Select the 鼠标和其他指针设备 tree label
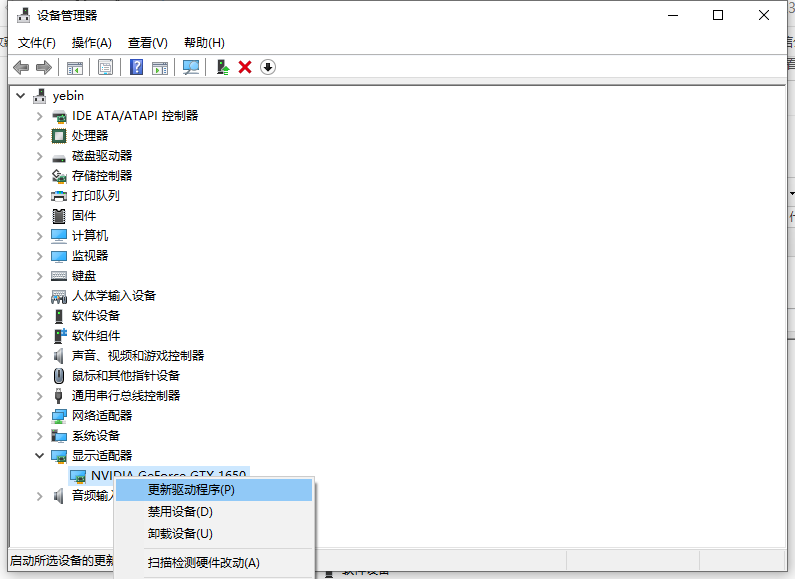The height and width of the screenshot is (579, 795). (x=126, y=376)
